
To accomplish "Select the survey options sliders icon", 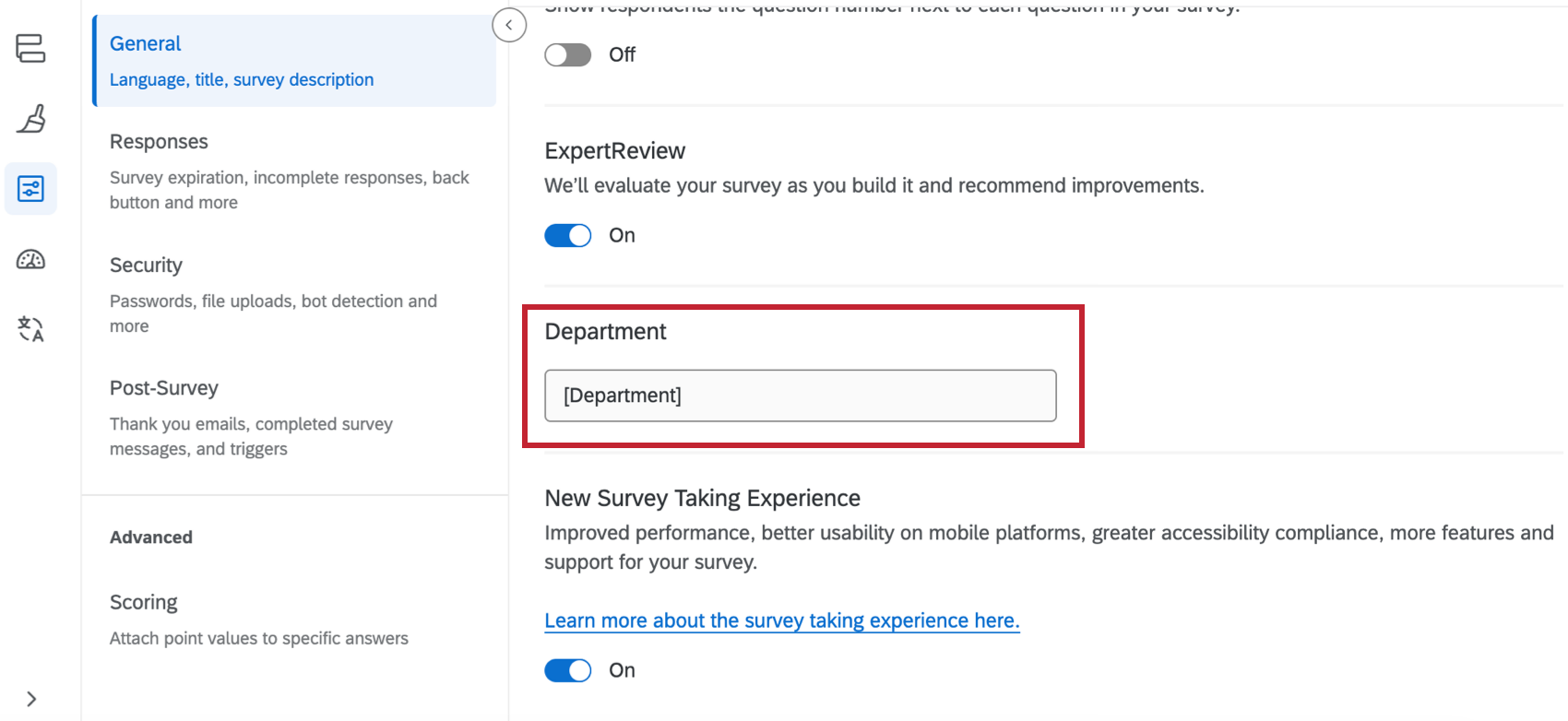I will pyautogui.click(x=30, y=189).
